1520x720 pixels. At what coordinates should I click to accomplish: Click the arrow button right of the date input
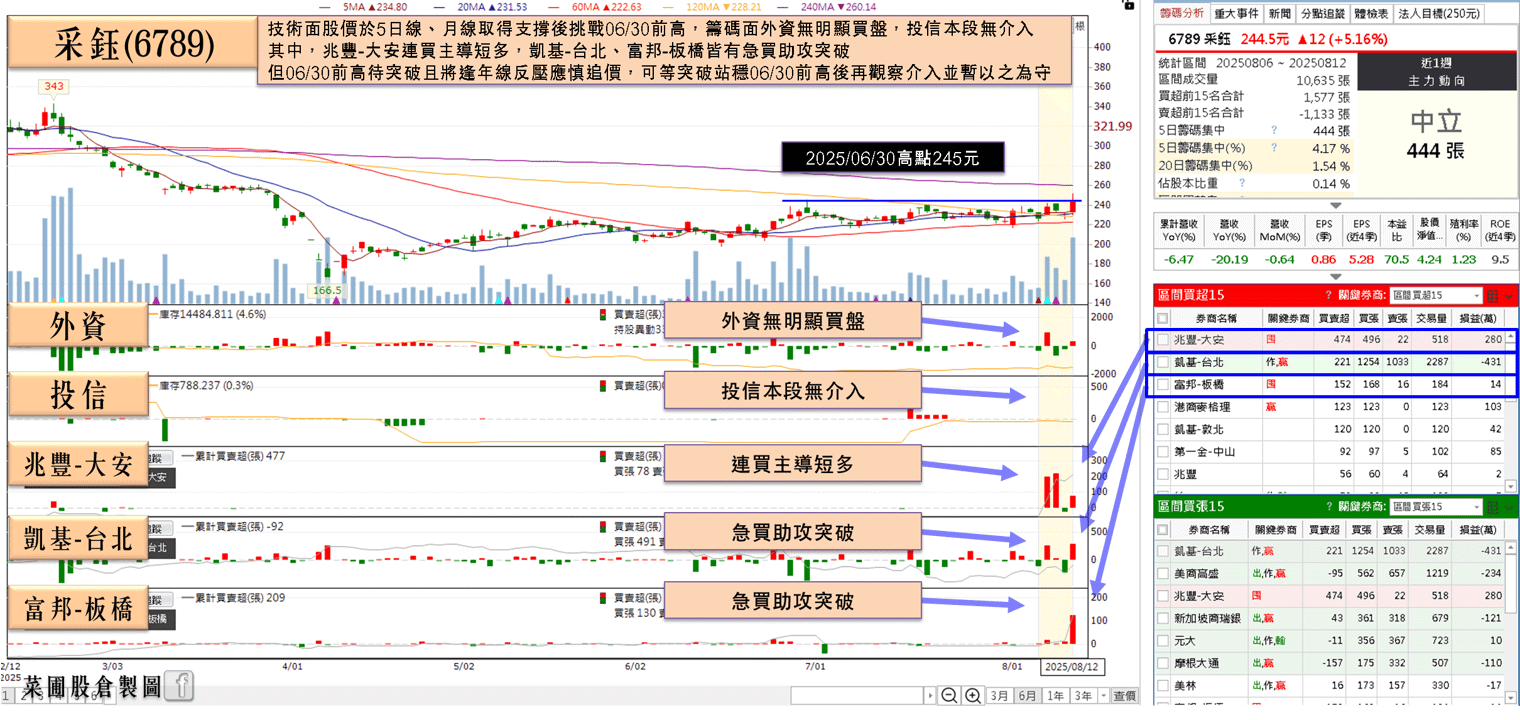931,696
